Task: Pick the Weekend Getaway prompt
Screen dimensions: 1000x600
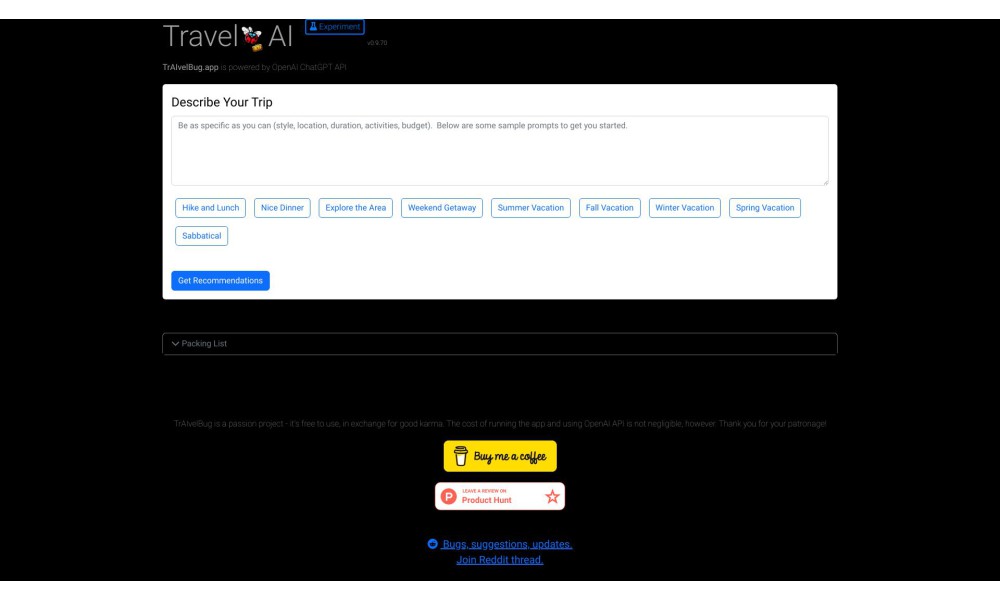Action: point(442,208)
